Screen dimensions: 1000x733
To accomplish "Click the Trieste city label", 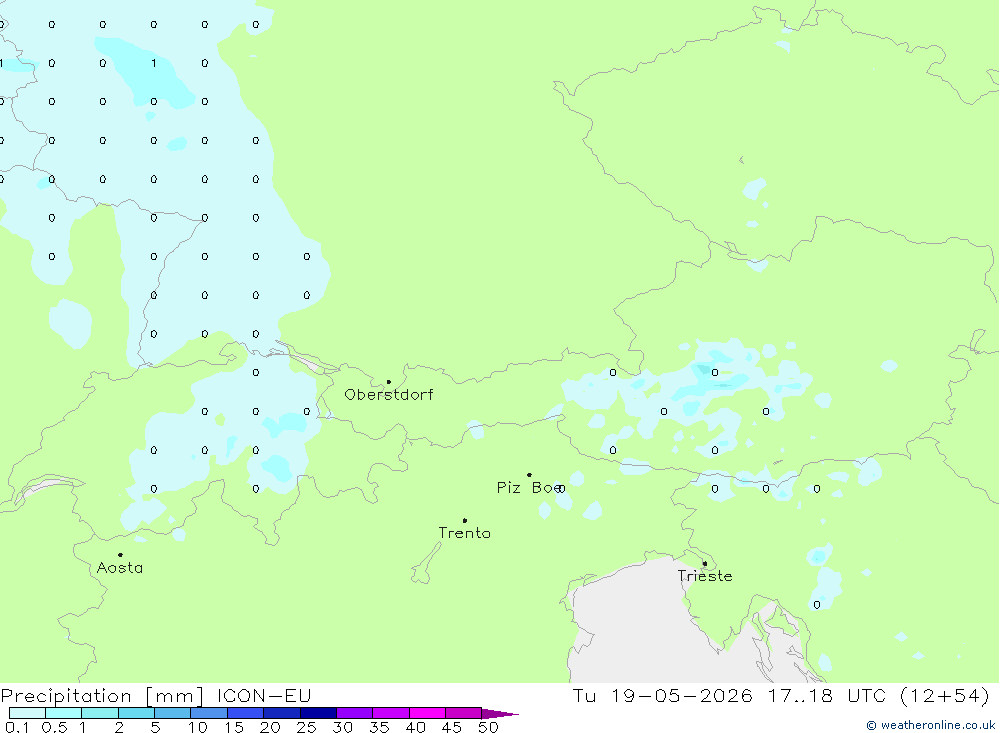I will (x=705, y=576).
